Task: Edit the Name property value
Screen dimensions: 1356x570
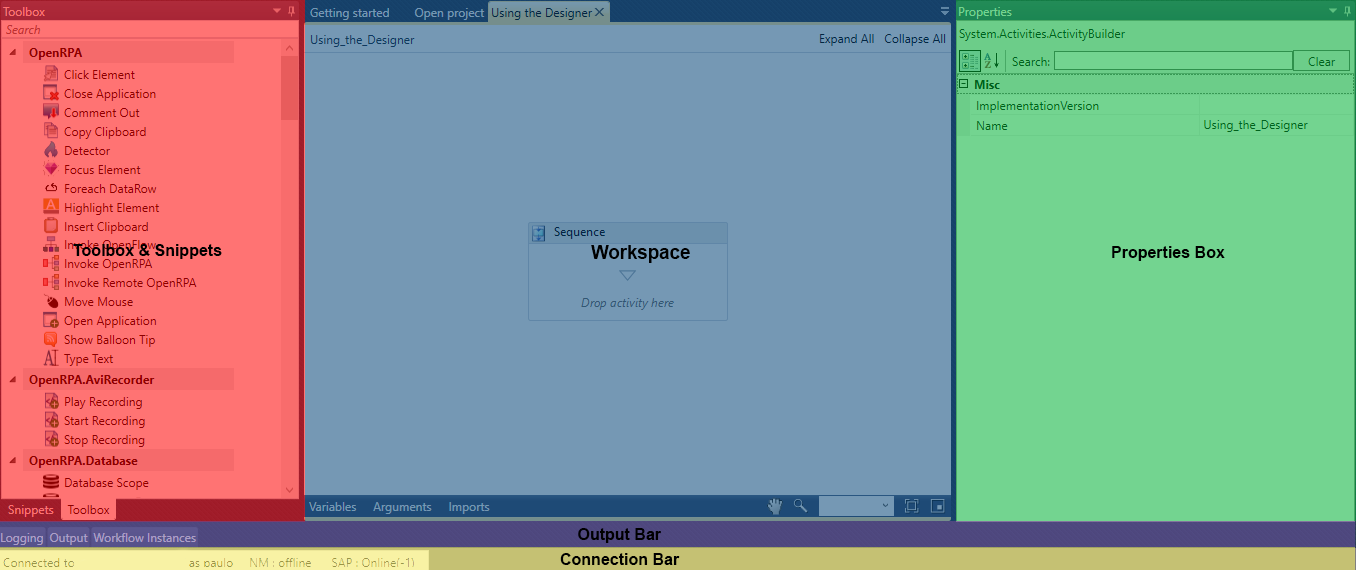Action: click(1277, 125)
